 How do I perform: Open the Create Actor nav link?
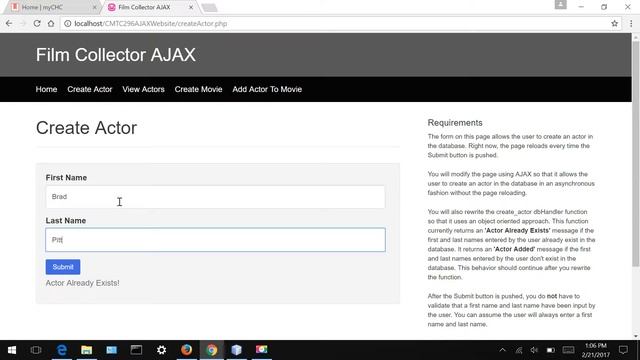89,89
